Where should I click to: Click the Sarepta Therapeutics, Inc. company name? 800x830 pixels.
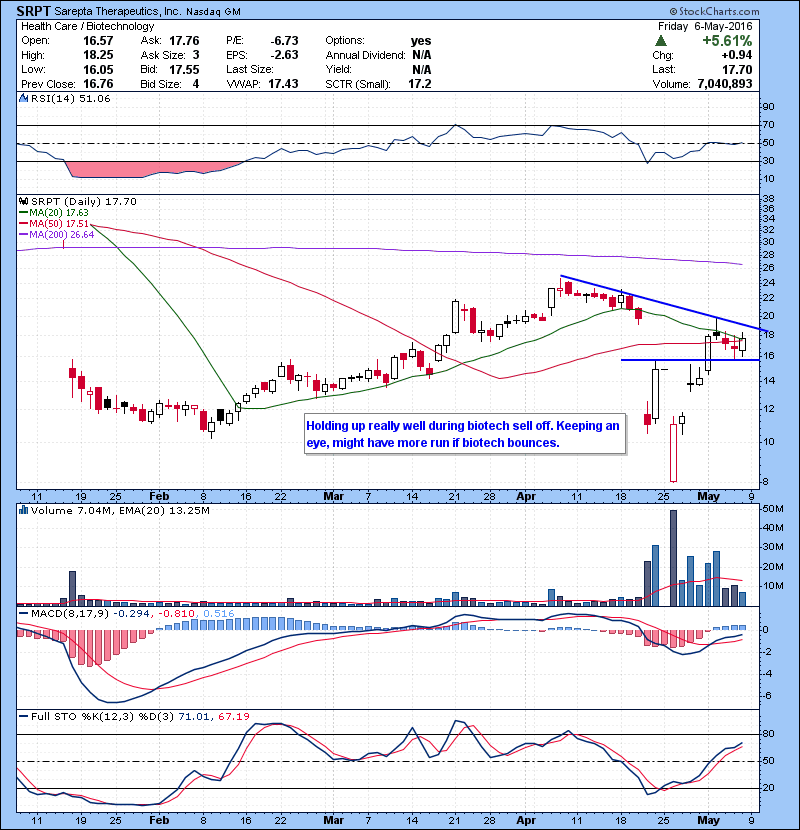click(118, 11)
